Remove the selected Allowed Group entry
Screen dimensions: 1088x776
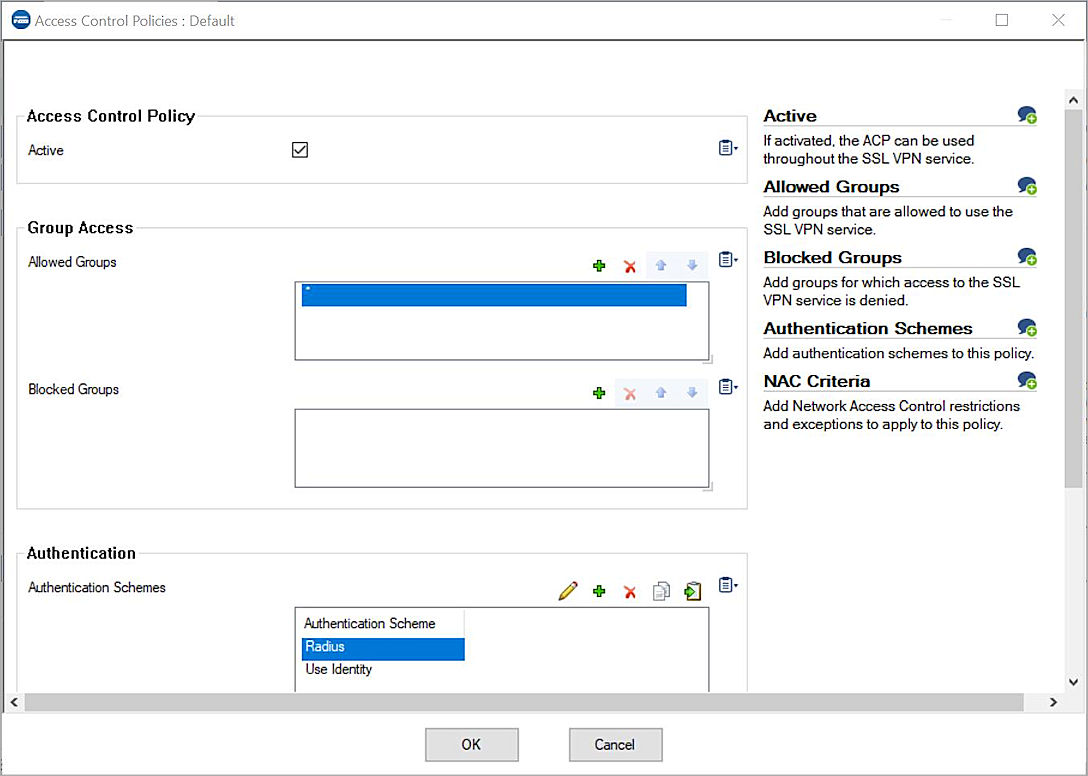630,266
